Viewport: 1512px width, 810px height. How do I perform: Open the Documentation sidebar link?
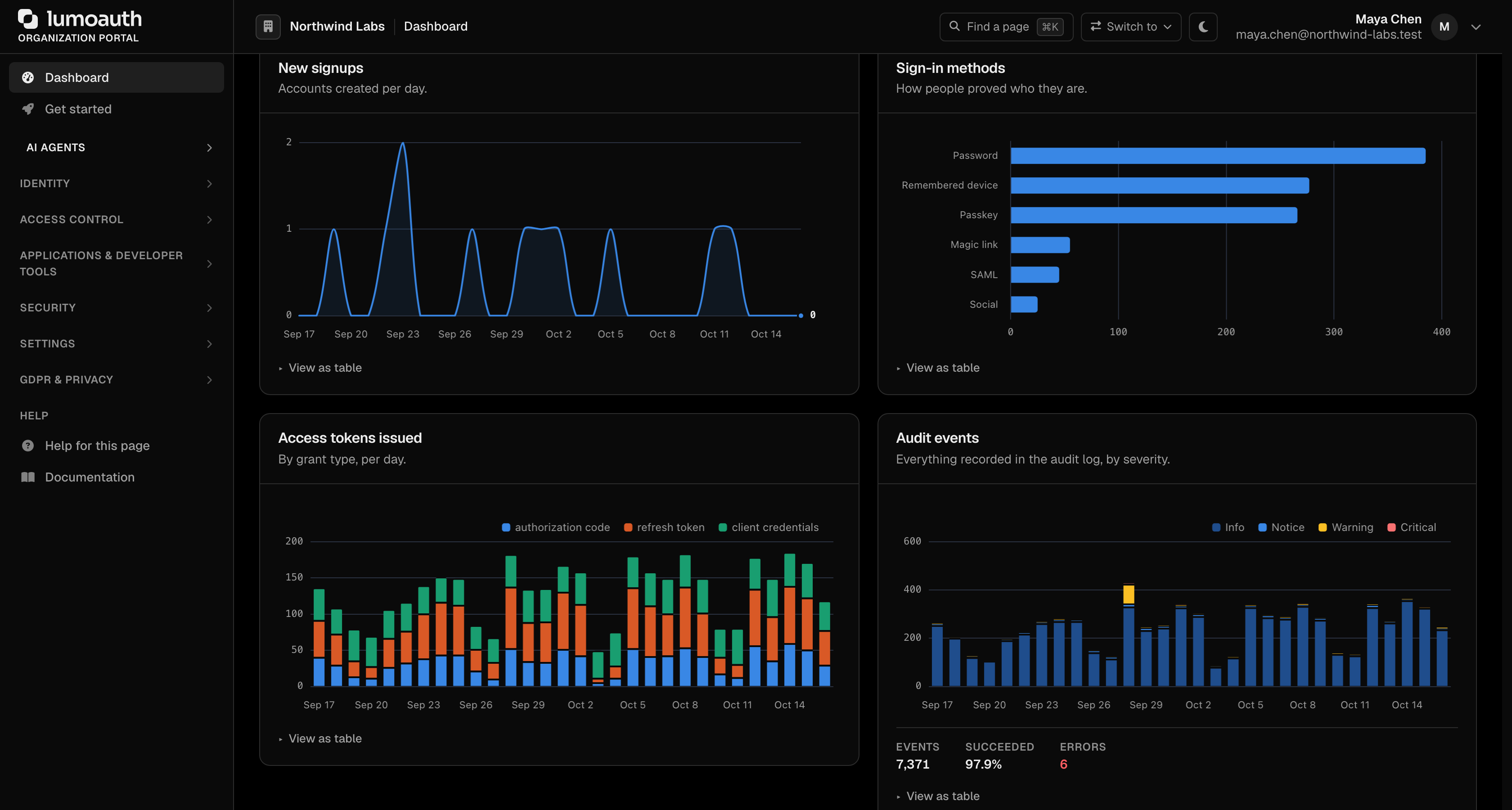point(116,477)
